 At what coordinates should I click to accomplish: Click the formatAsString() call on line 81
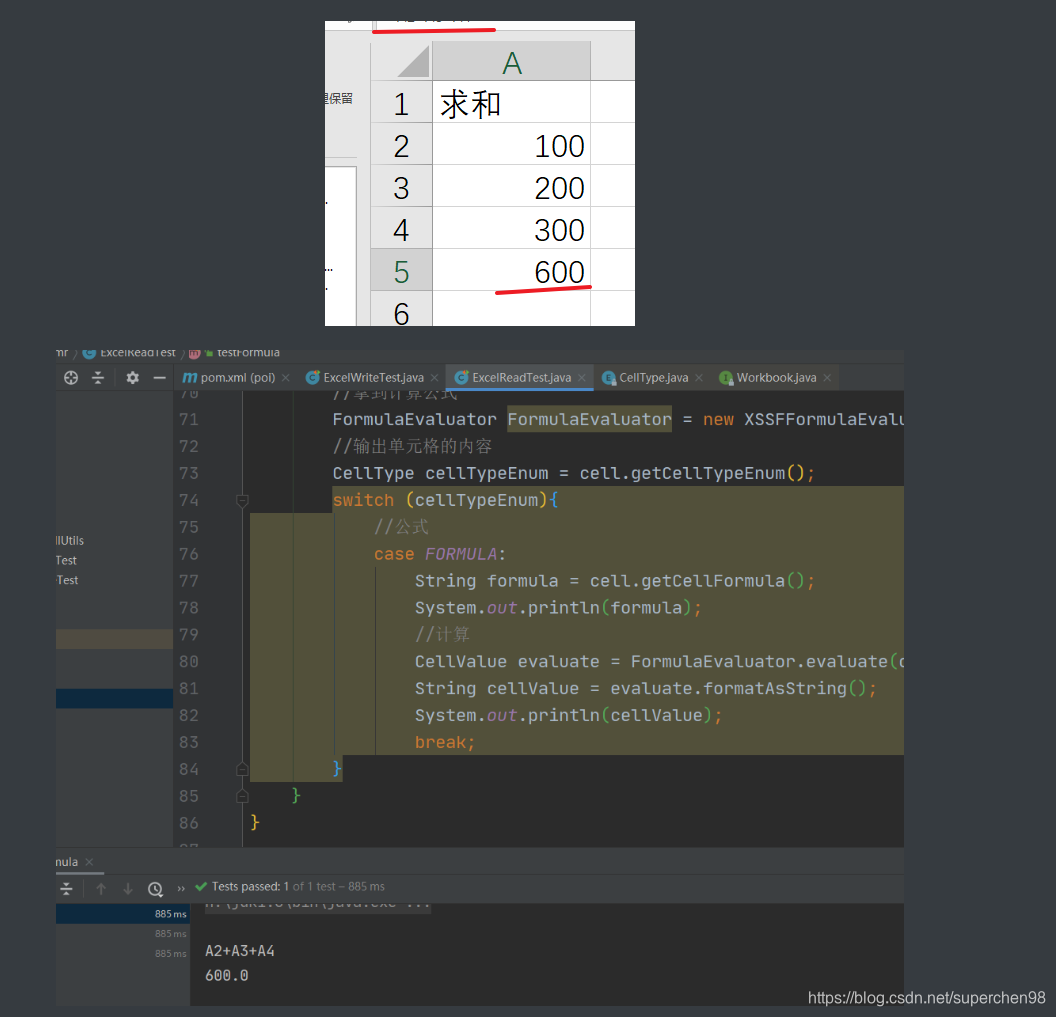pos(785,688)
